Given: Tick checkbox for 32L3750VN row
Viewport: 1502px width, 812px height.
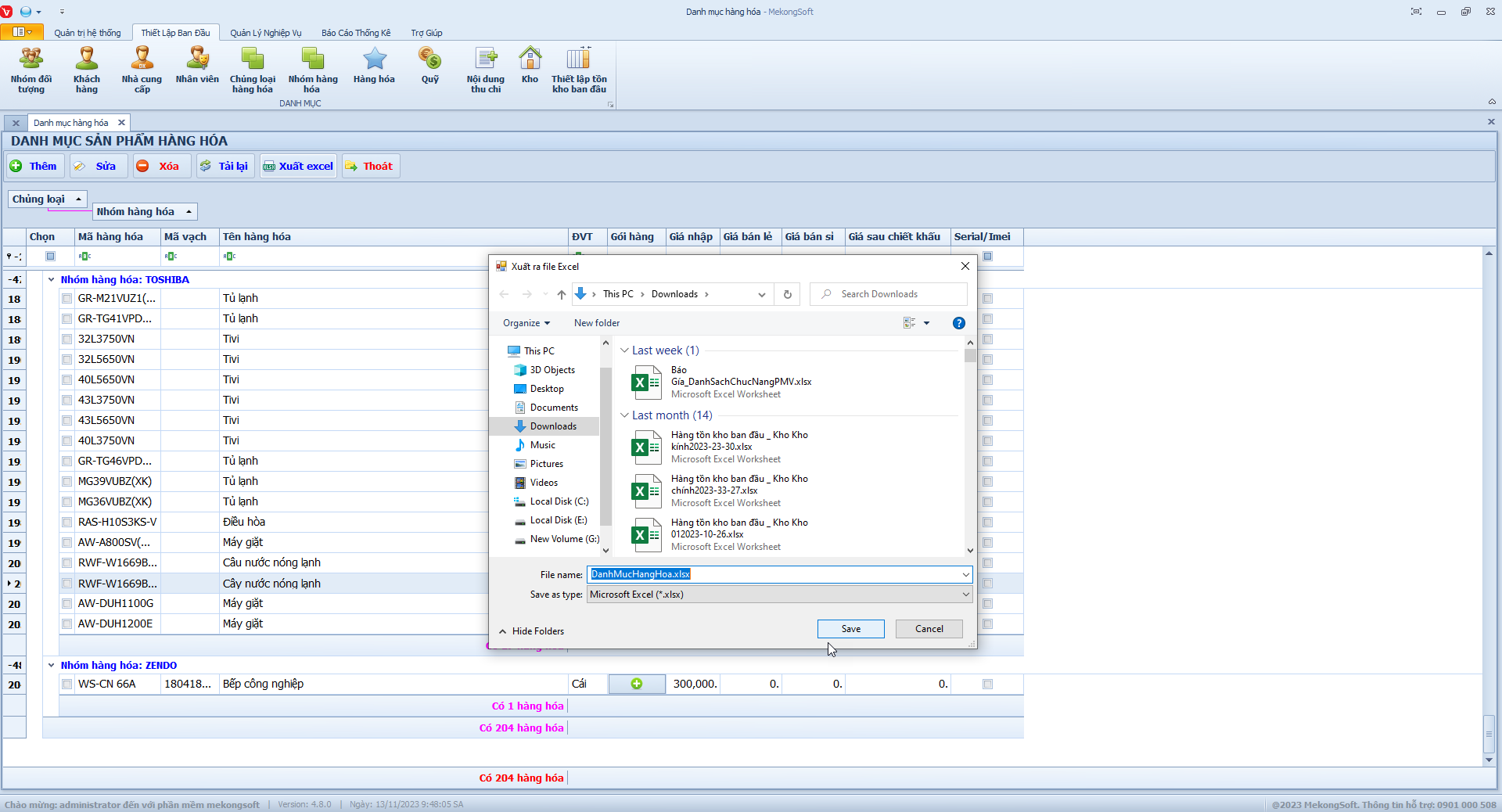Looking at the screenshot, I should coord(67,340).
